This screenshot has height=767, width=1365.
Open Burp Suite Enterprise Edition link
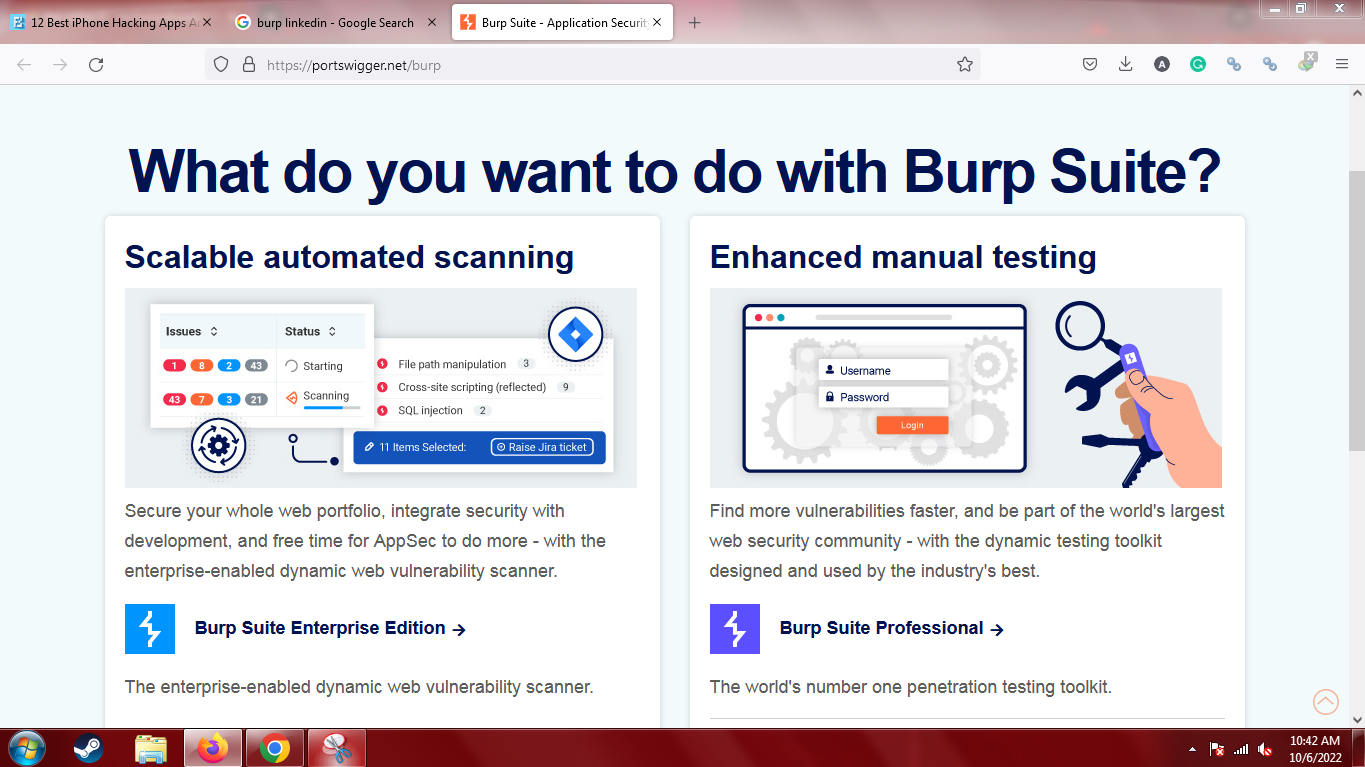(x=330, y=629)
